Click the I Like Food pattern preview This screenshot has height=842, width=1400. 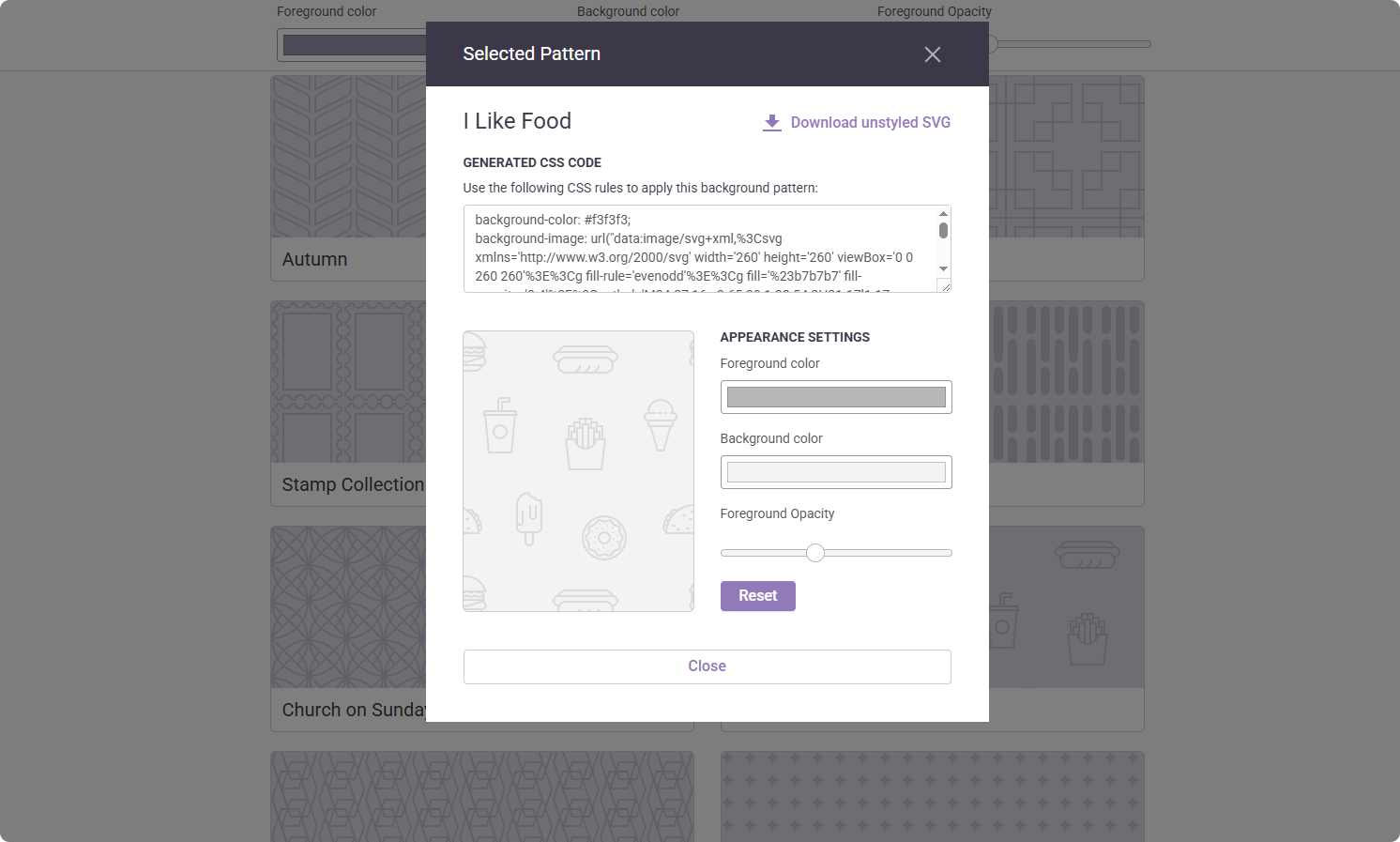(578, 470)
